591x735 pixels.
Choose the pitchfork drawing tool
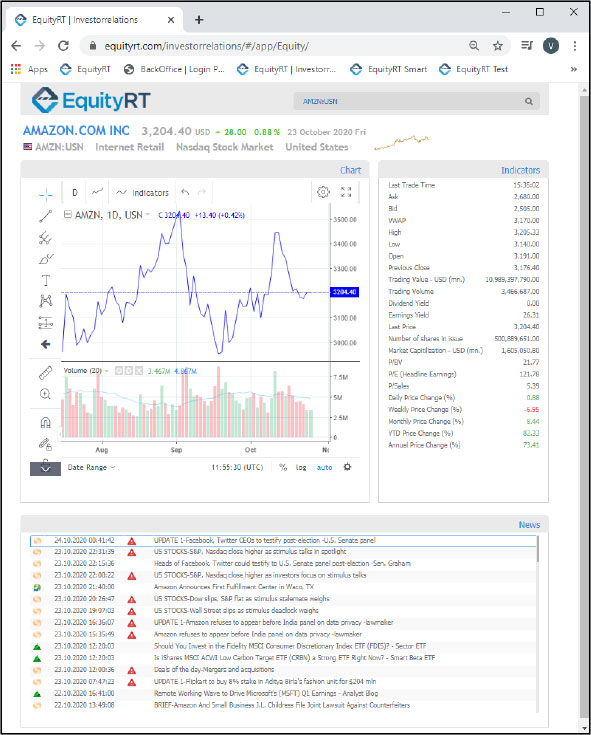[x=45, y=238]
